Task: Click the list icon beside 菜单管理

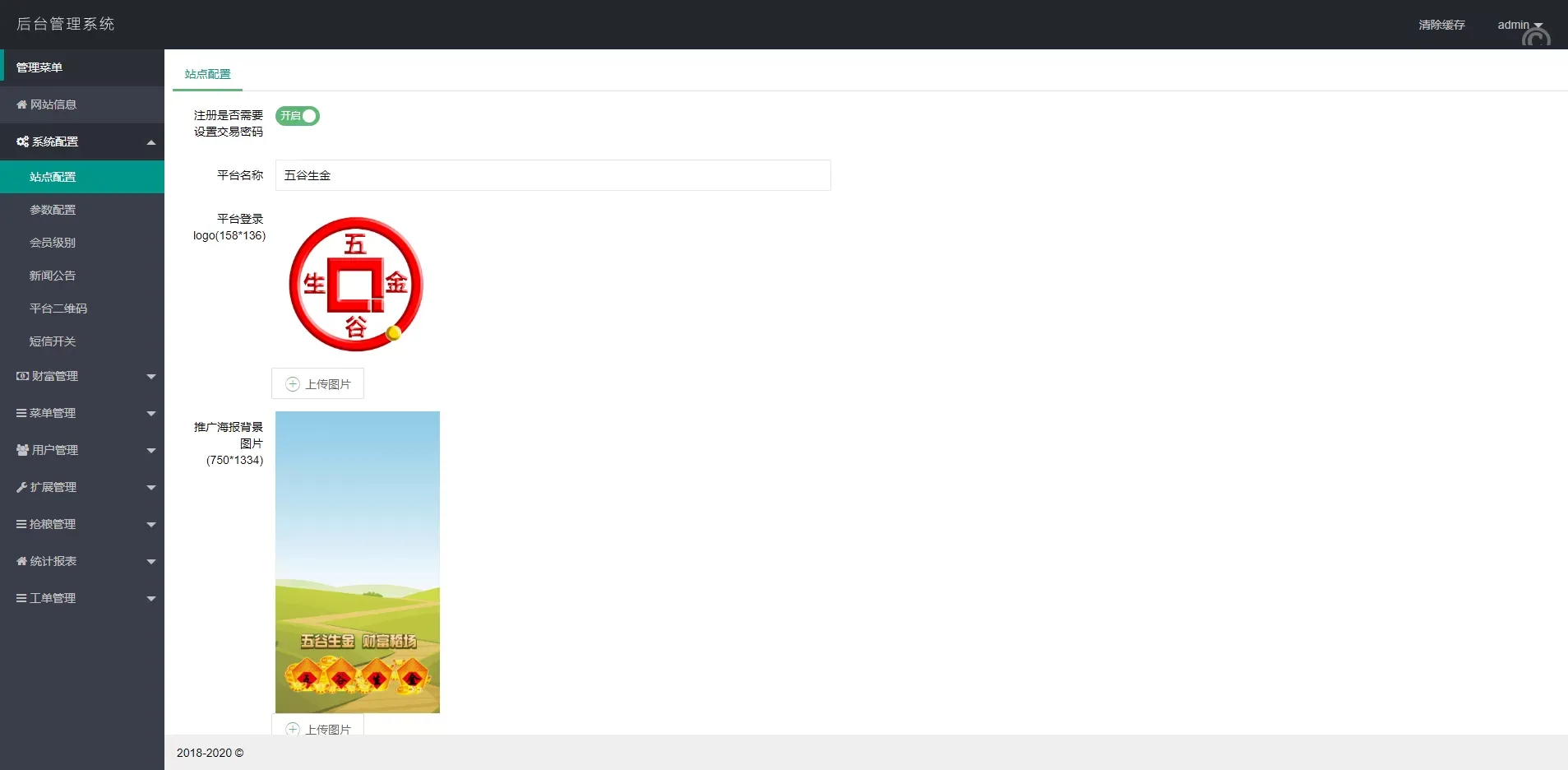Action: tap(21, 413)
